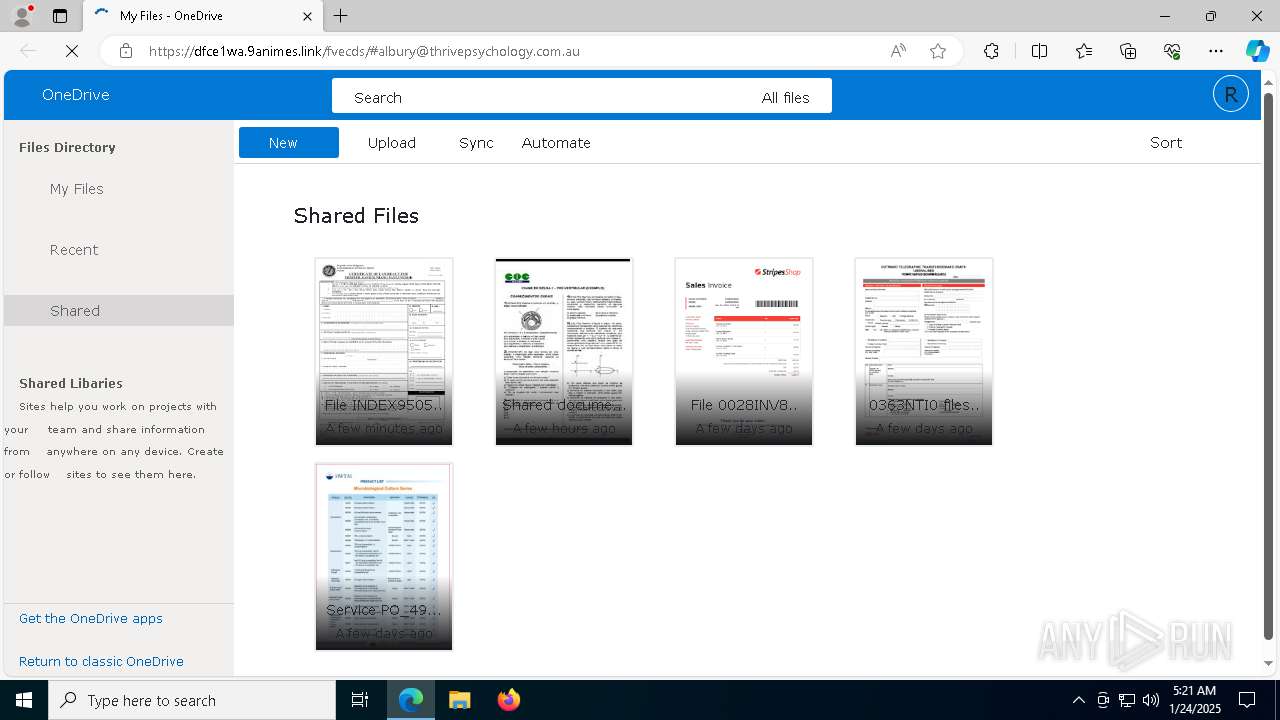This screenshot has height=720, width=1280.
Task: Open the Shared document thumbnail
Action: (564, 351)
